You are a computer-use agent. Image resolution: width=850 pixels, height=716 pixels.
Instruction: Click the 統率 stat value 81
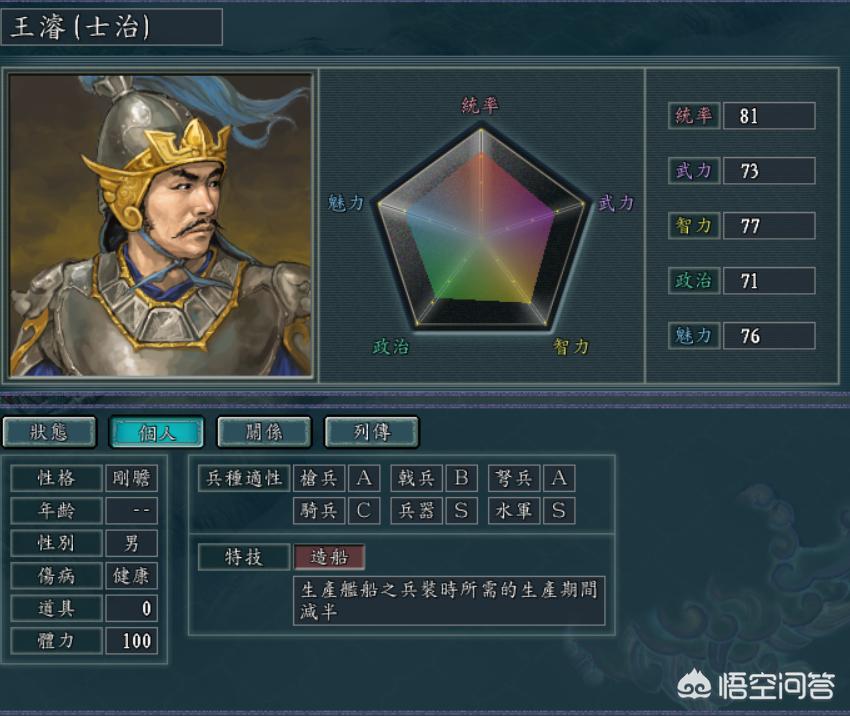pyautogui.click(x=769, y=115)
